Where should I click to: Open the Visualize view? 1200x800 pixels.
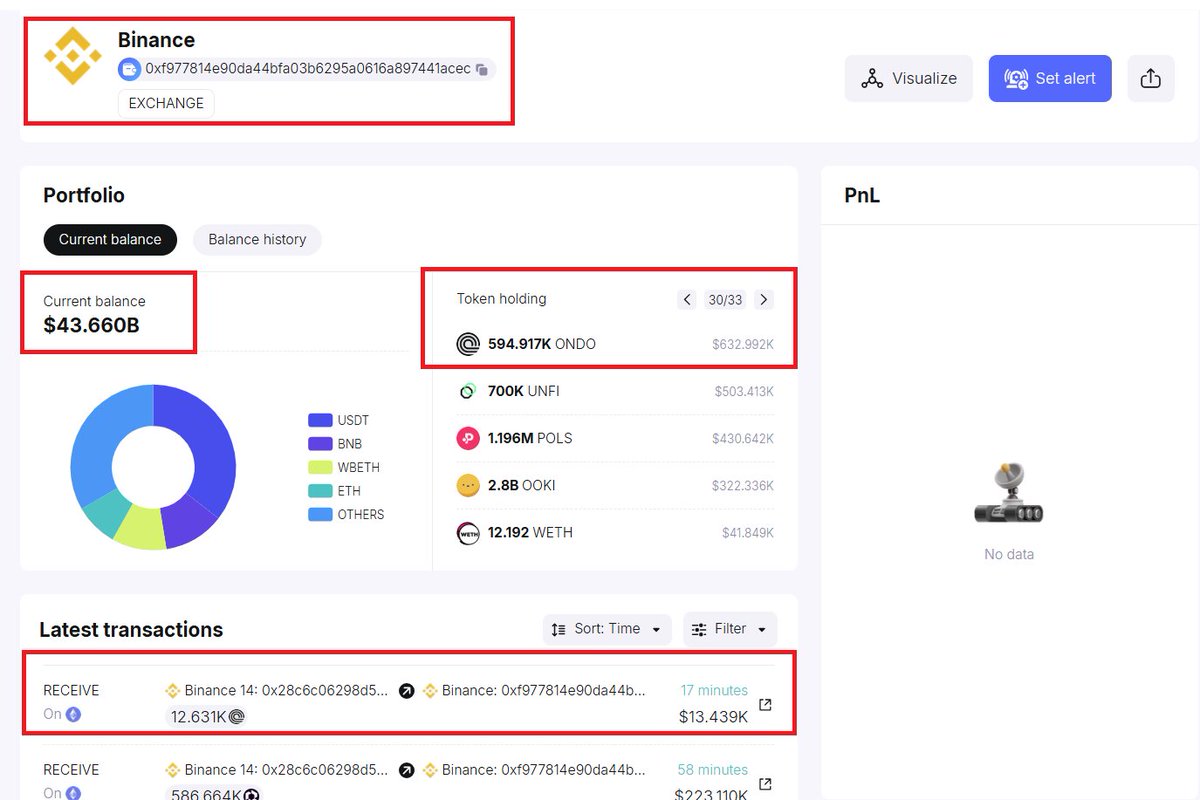(x=908, y=78)
